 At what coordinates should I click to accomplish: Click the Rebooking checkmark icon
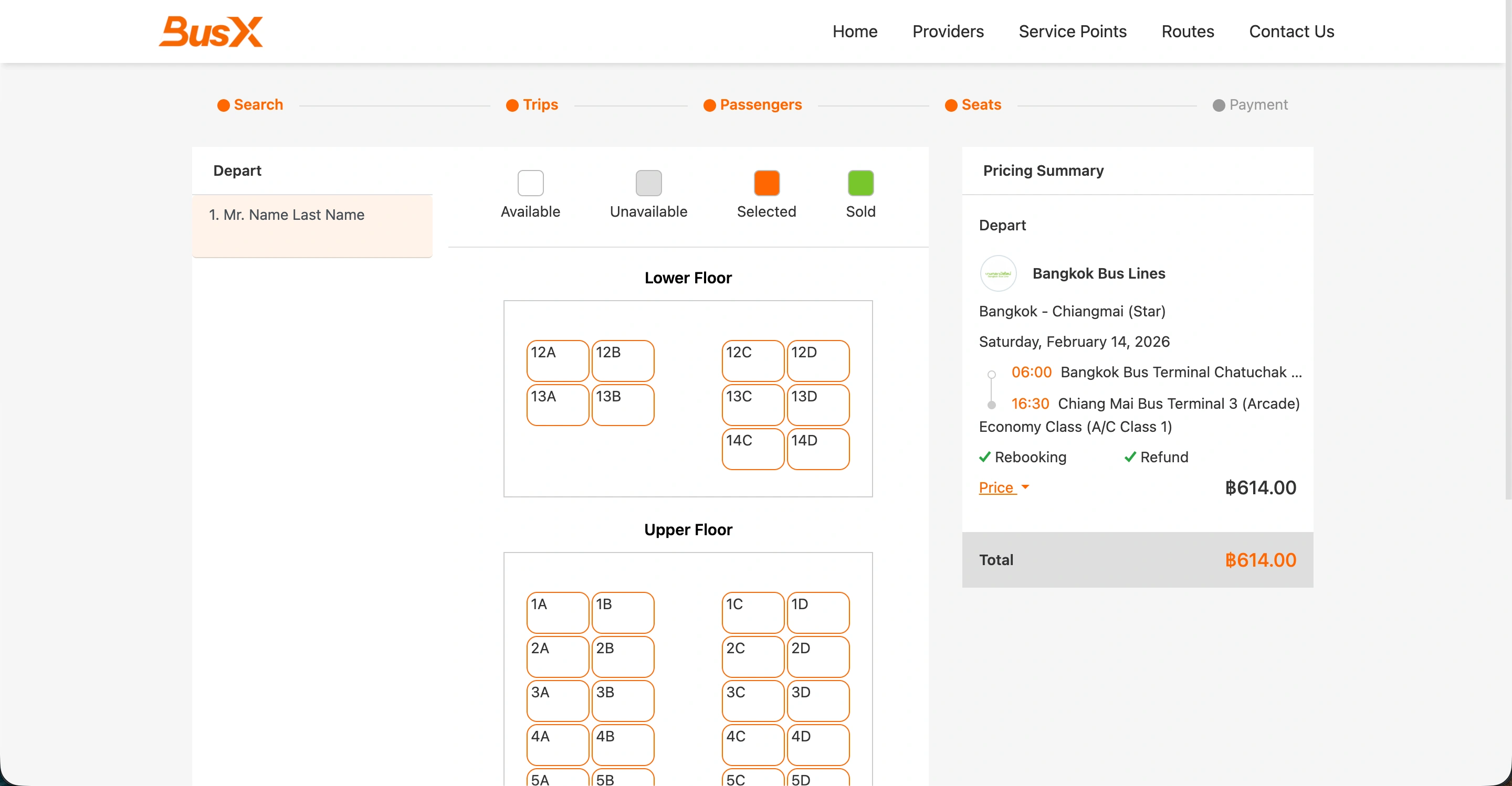tap(984, 457)
